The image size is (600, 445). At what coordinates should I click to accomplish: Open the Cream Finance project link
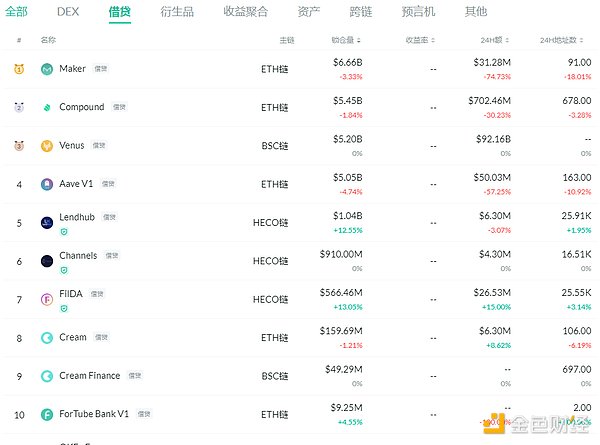(x=89, y=376)
